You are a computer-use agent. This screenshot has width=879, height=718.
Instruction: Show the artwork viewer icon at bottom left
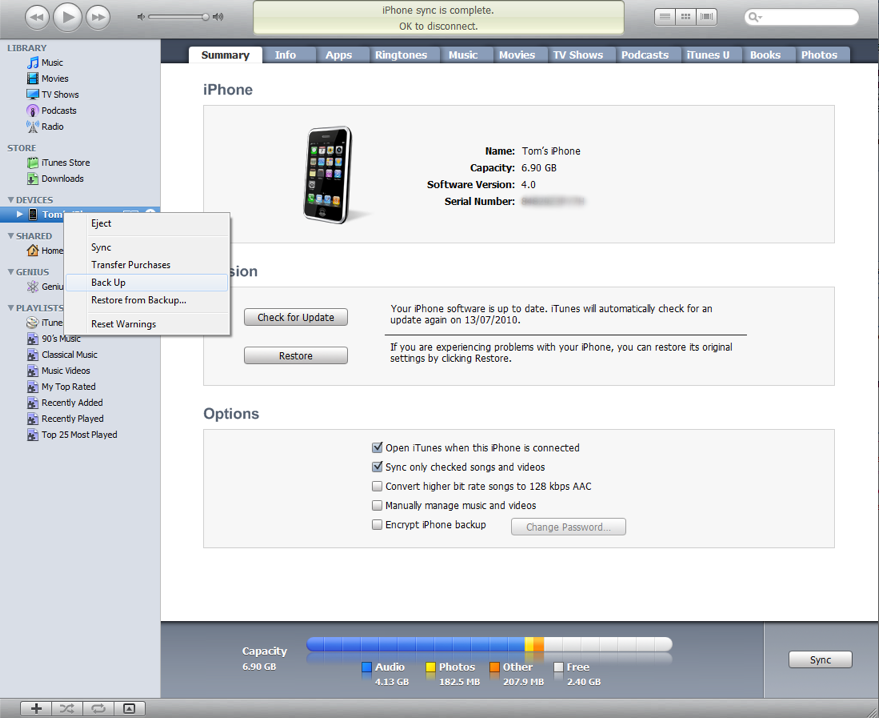[x=130, y=708]
